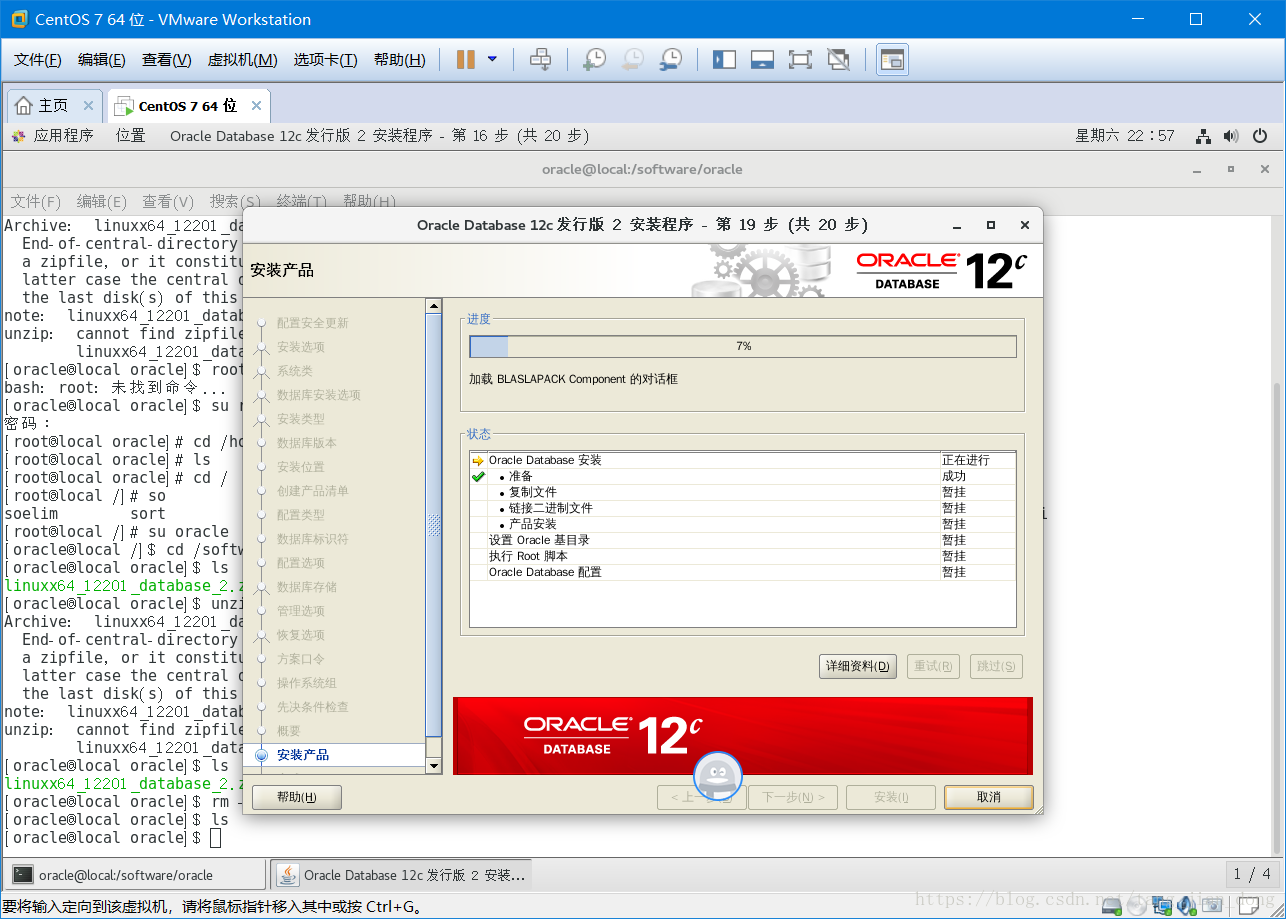Show or hide the library sidebar icon
Viewport: 1286px width, 919px height.
(724, 60)
